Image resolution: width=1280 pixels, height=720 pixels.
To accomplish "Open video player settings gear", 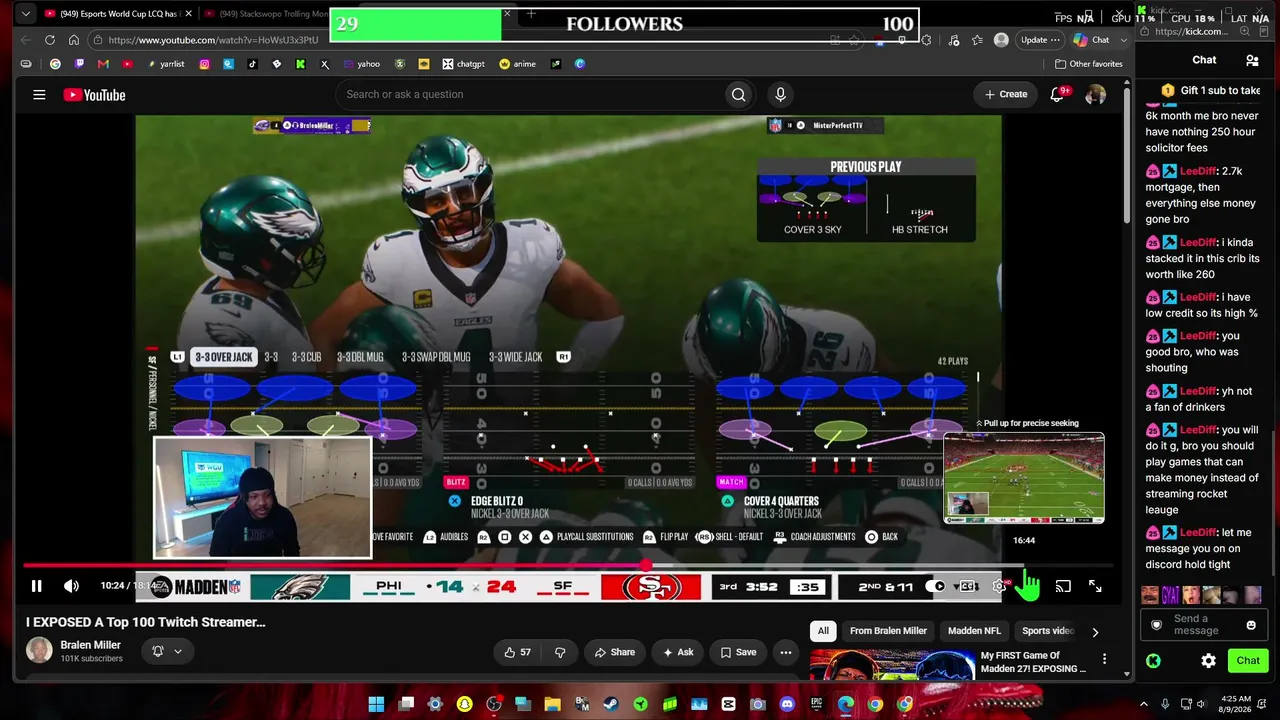I will click(x=999, y=586).
